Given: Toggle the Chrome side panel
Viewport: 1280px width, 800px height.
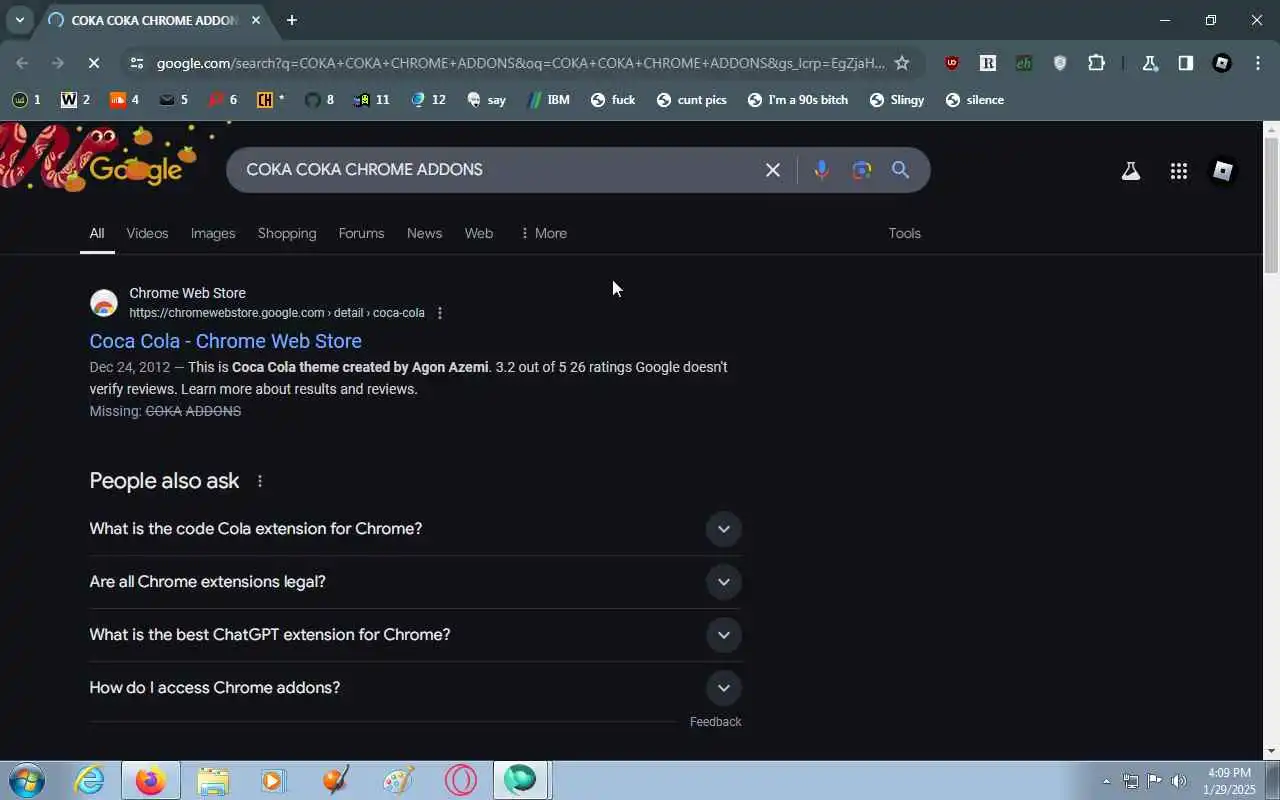Looking at the screenshot, I should coord(1185,63).
